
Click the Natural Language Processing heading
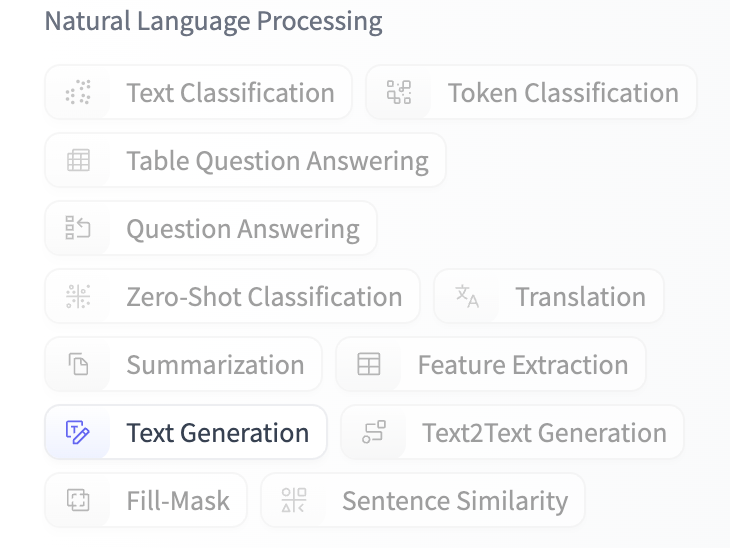point(213,22)
